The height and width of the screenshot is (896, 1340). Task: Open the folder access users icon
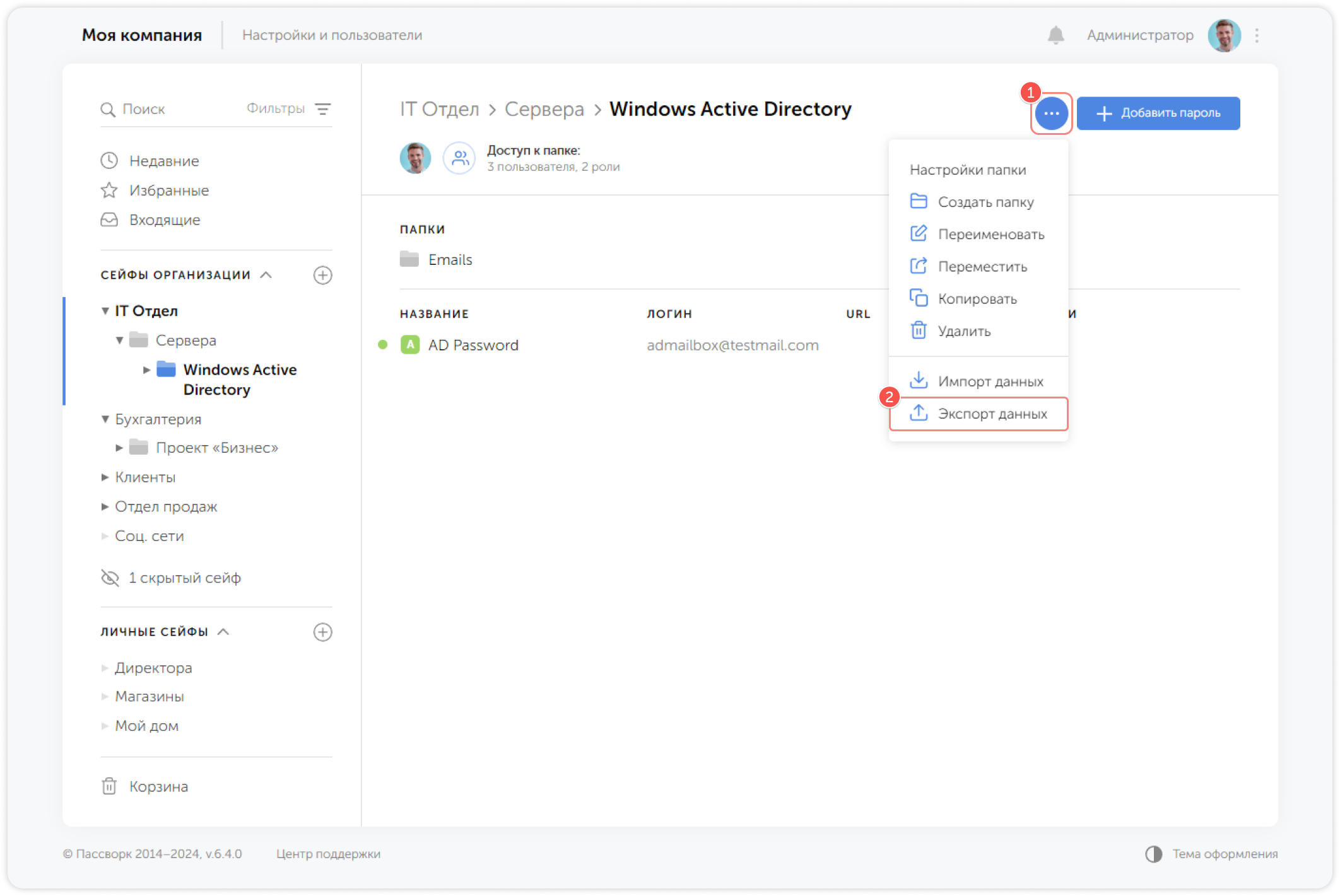click(x=459, y=158)
